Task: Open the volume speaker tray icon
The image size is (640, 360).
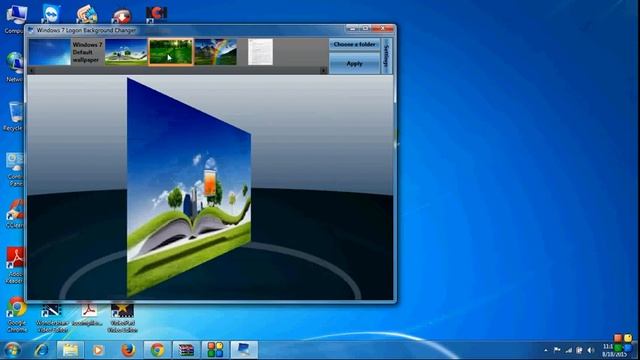Action: 590,350
